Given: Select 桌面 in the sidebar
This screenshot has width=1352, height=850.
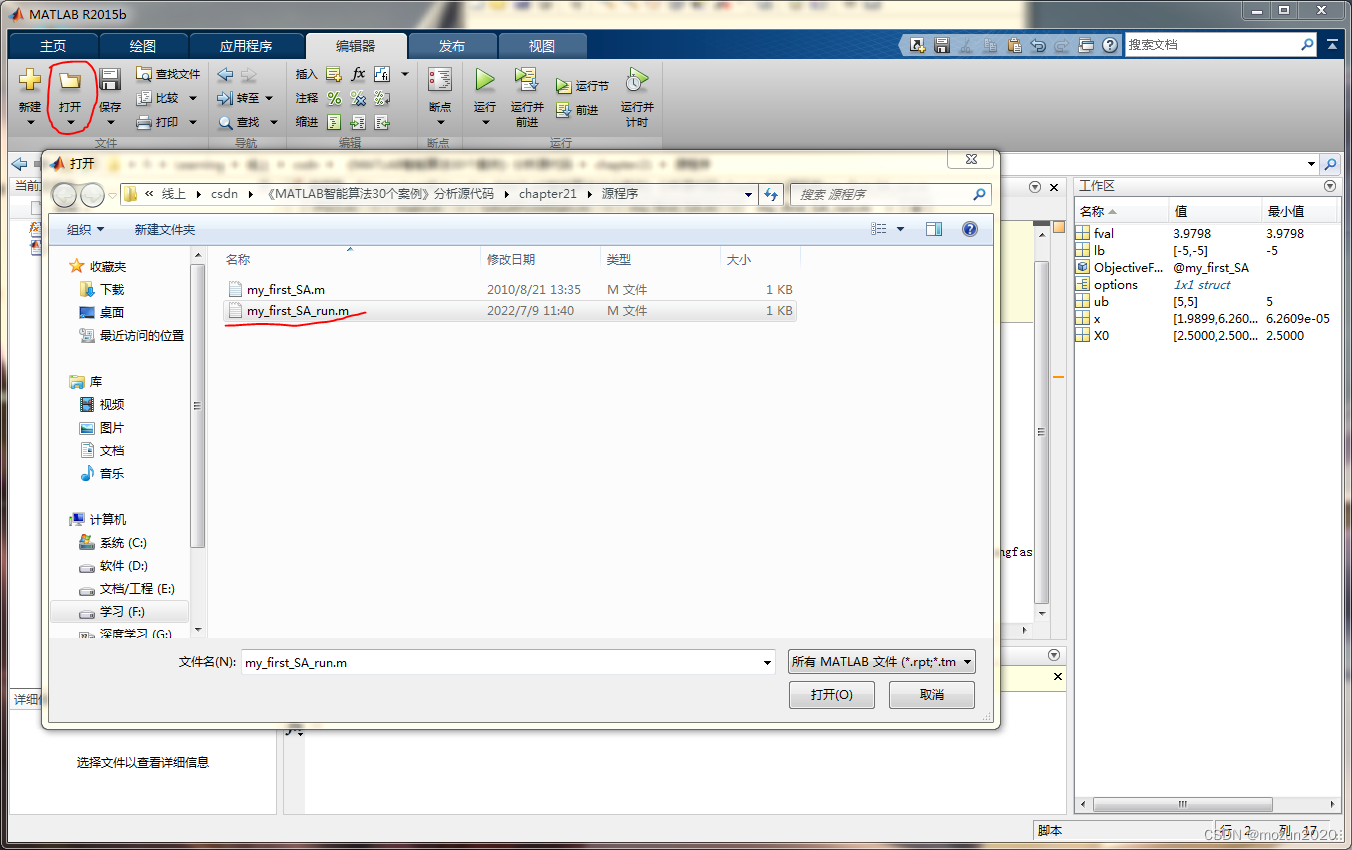Looking at the screenshot, I should click(x=112, y=312).
